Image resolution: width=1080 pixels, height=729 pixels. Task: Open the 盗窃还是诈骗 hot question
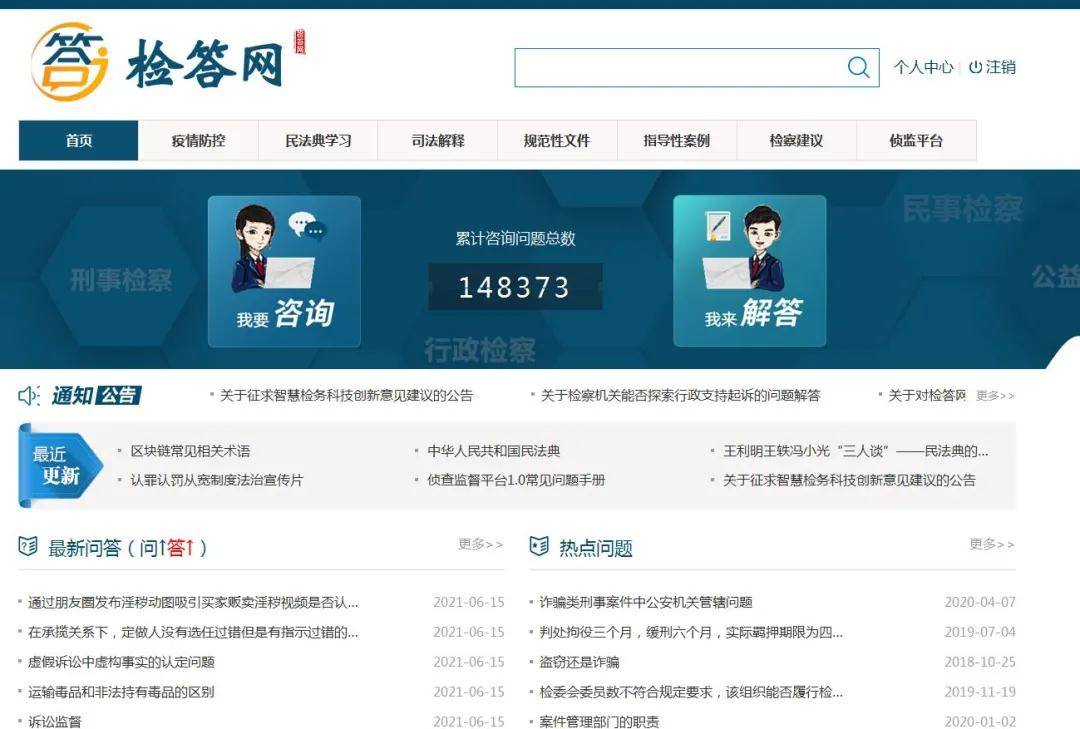579,662
